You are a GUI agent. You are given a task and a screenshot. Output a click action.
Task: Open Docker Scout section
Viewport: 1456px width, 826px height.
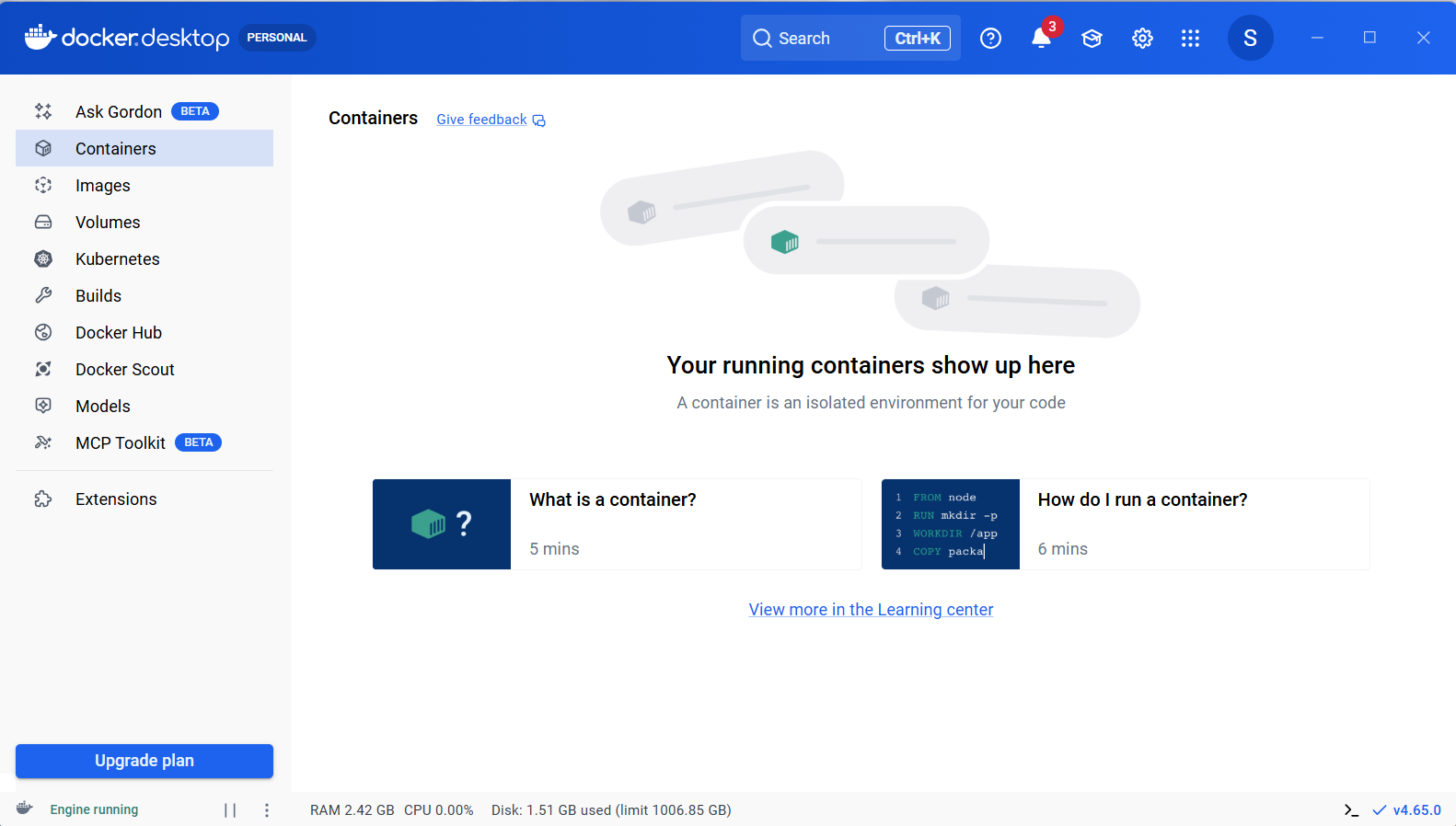124,370
